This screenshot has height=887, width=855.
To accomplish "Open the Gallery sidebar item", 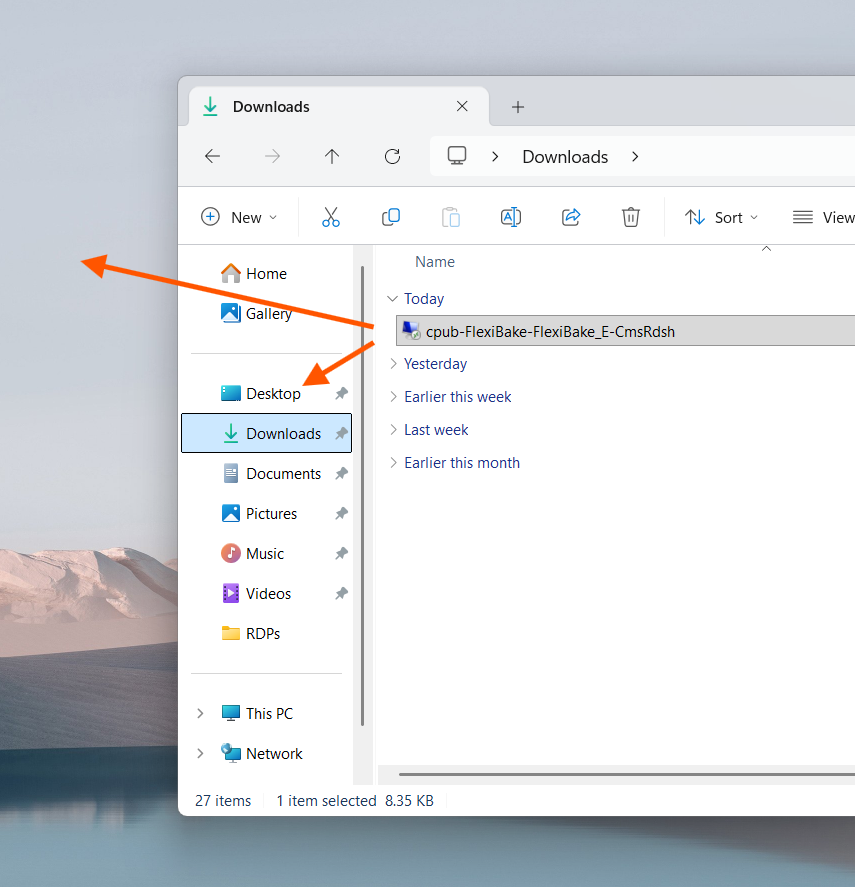I will tap(267, 313).
